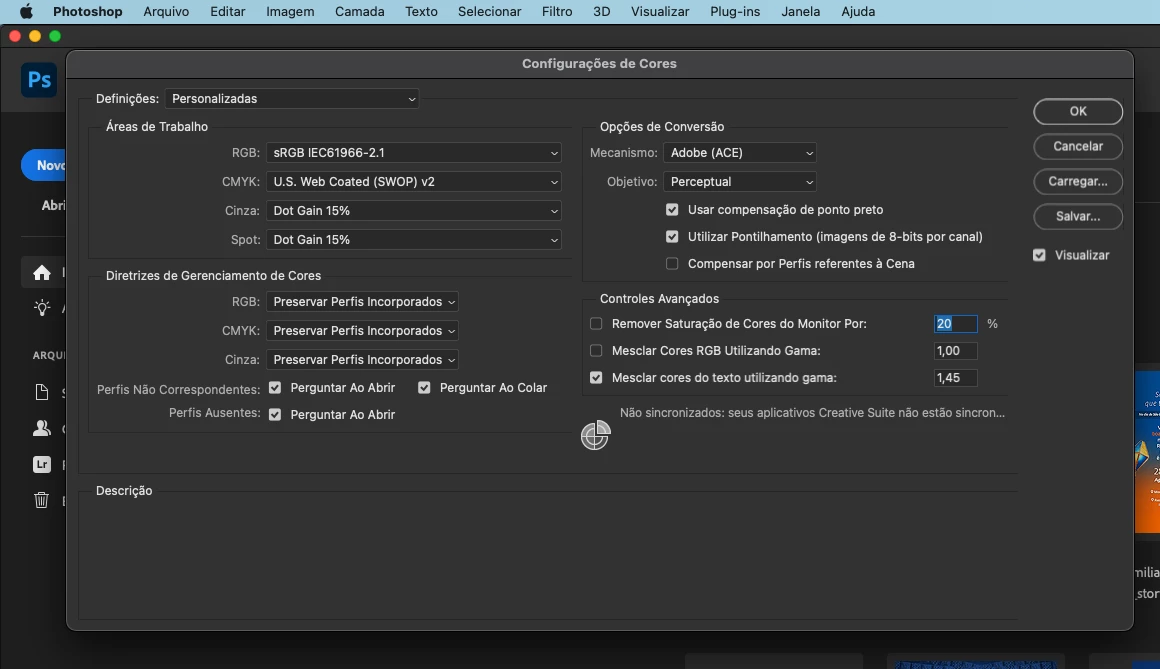Click the text gamma 1,45 field

click(955, 378)
